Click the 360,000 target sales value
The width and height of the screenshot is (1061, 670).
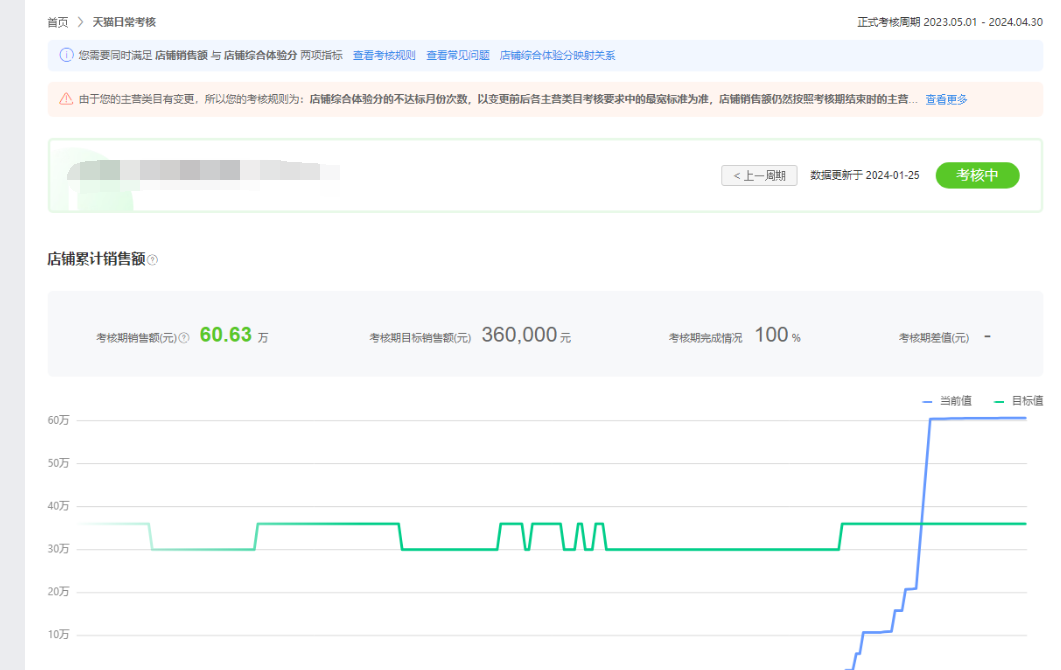518,335
